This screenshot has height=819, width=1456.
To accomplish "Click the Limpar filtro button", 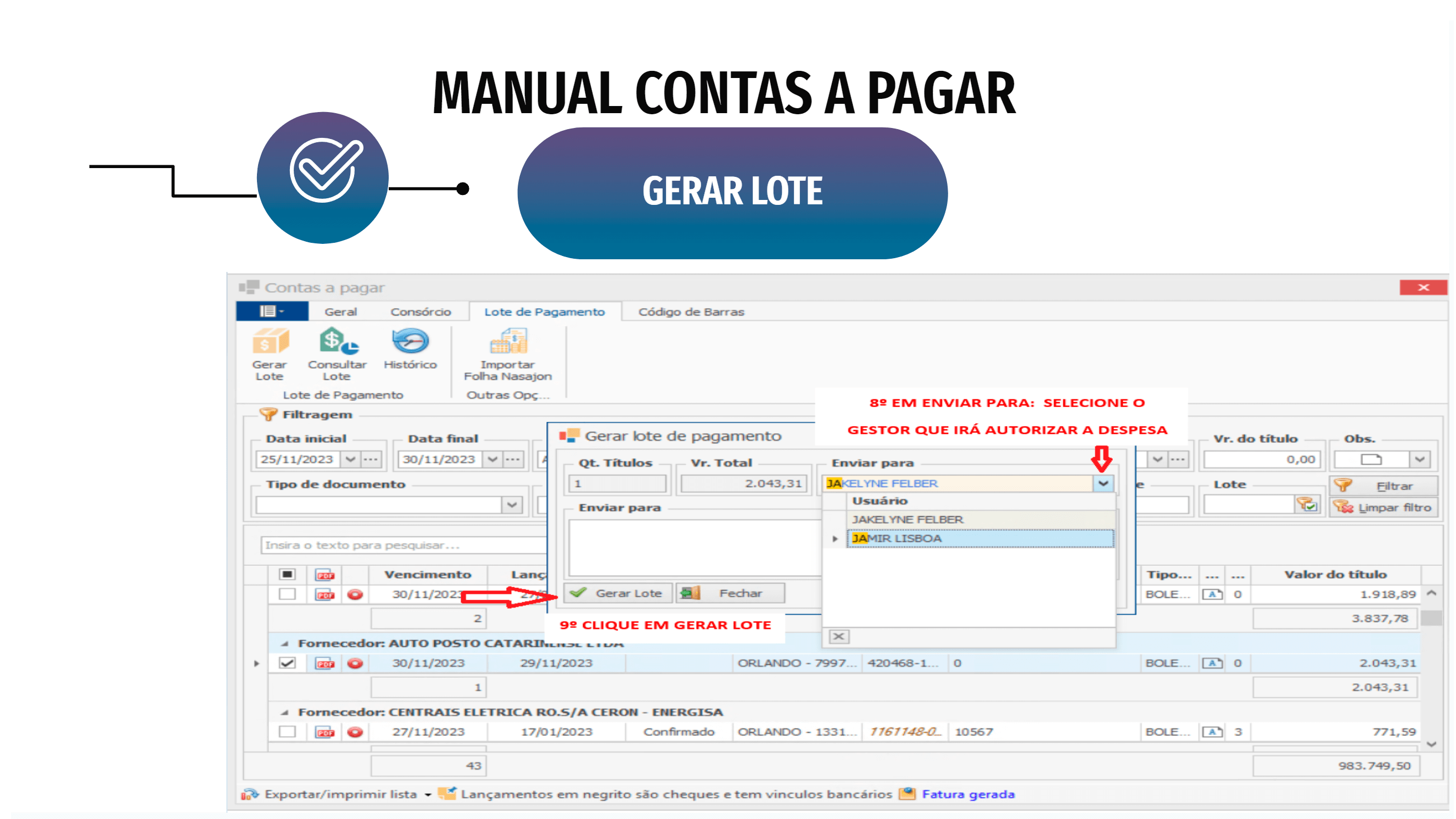I will click(1382, 508).
